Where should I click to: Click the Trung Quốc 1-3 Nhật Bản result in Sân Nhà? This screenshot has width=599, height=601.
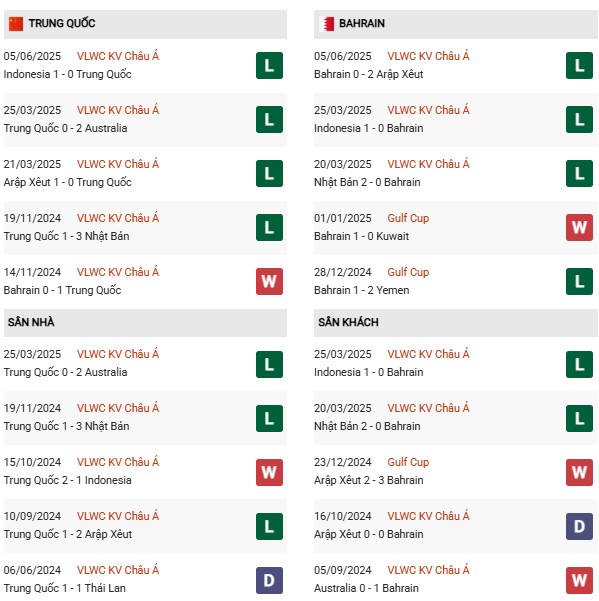(x=66, y=426)
